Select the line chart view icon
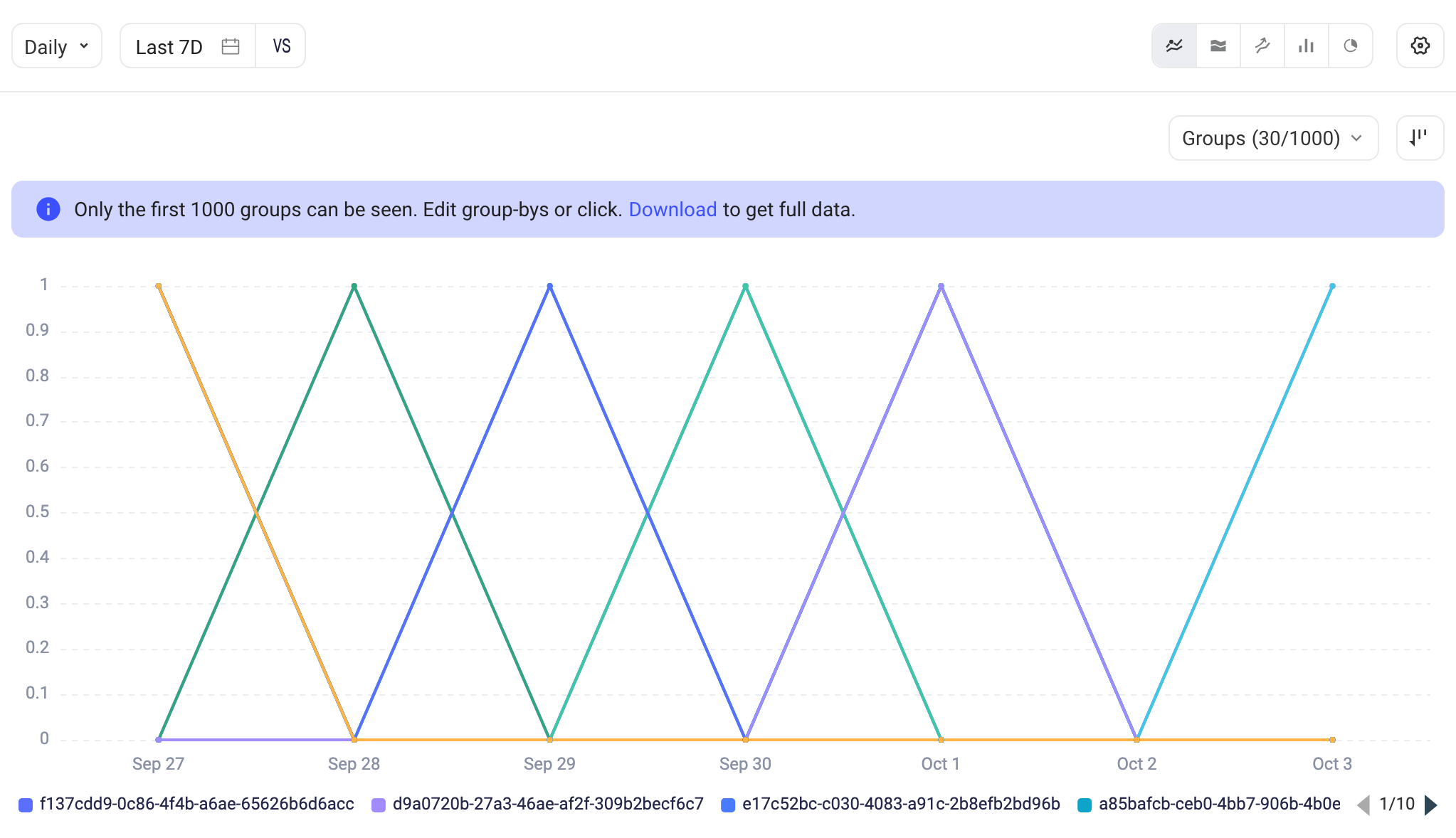1456x838 pixels. (x=1174, y=46)
